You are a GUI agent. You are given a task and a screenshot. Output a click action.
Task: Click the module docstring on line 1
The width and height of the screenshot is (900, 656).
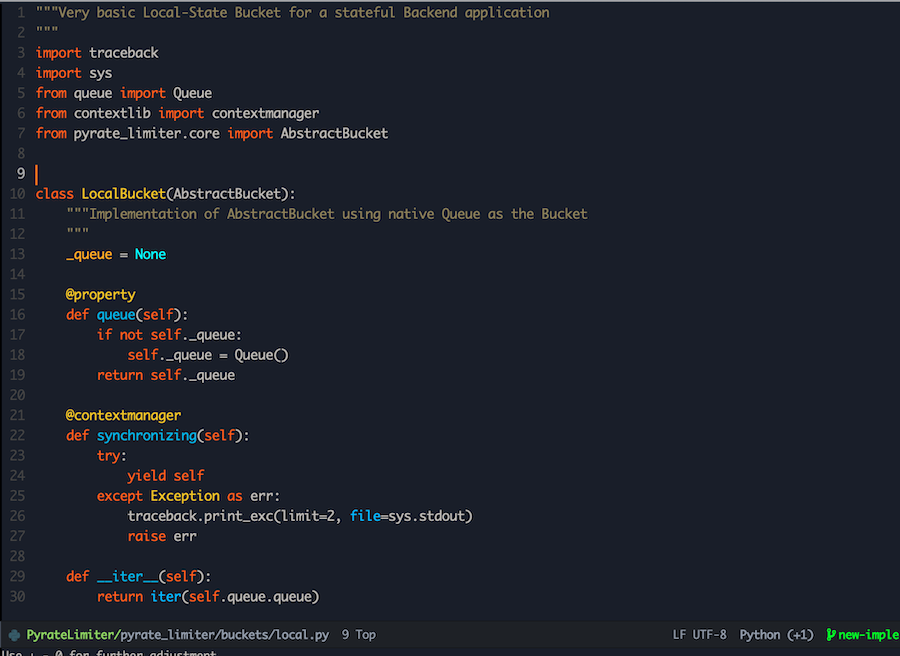tap(293, 13)
